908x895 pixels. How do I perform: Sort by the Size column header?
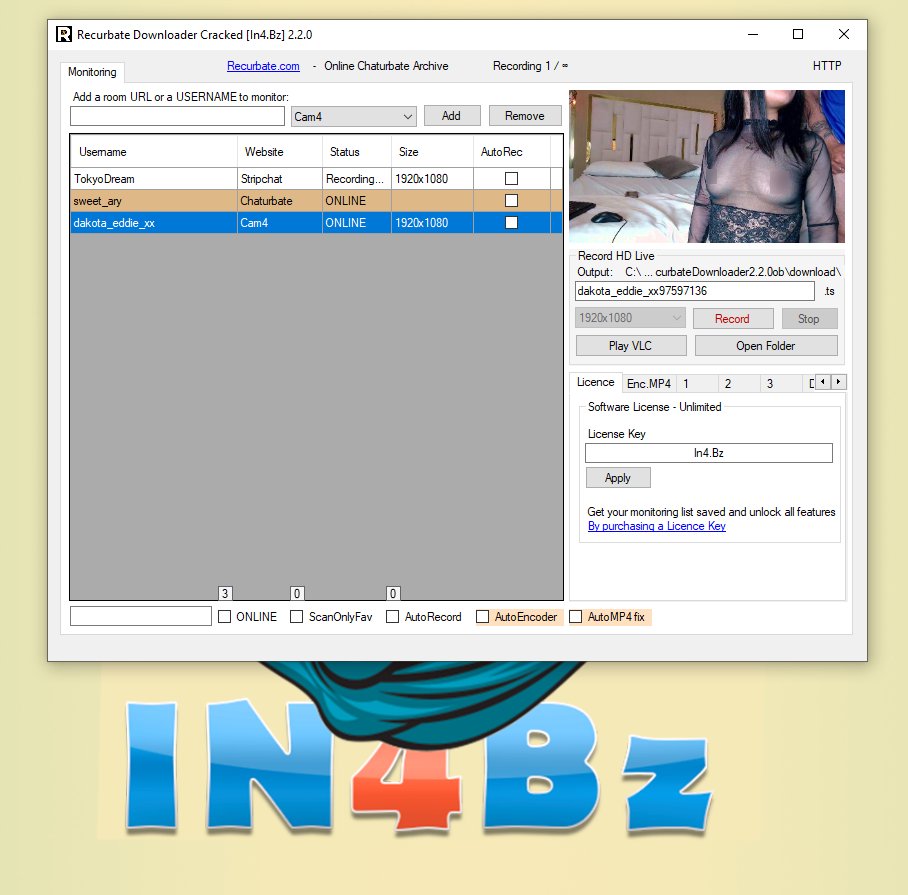coord(432,152)
